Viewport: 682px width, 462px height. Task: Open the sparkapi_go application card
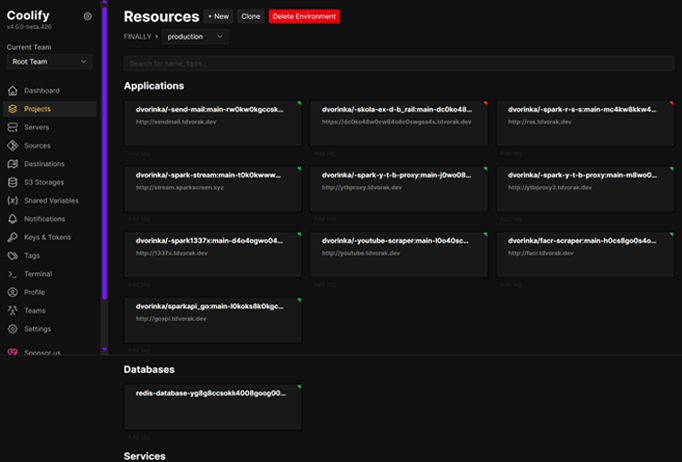tap(213, 320)
